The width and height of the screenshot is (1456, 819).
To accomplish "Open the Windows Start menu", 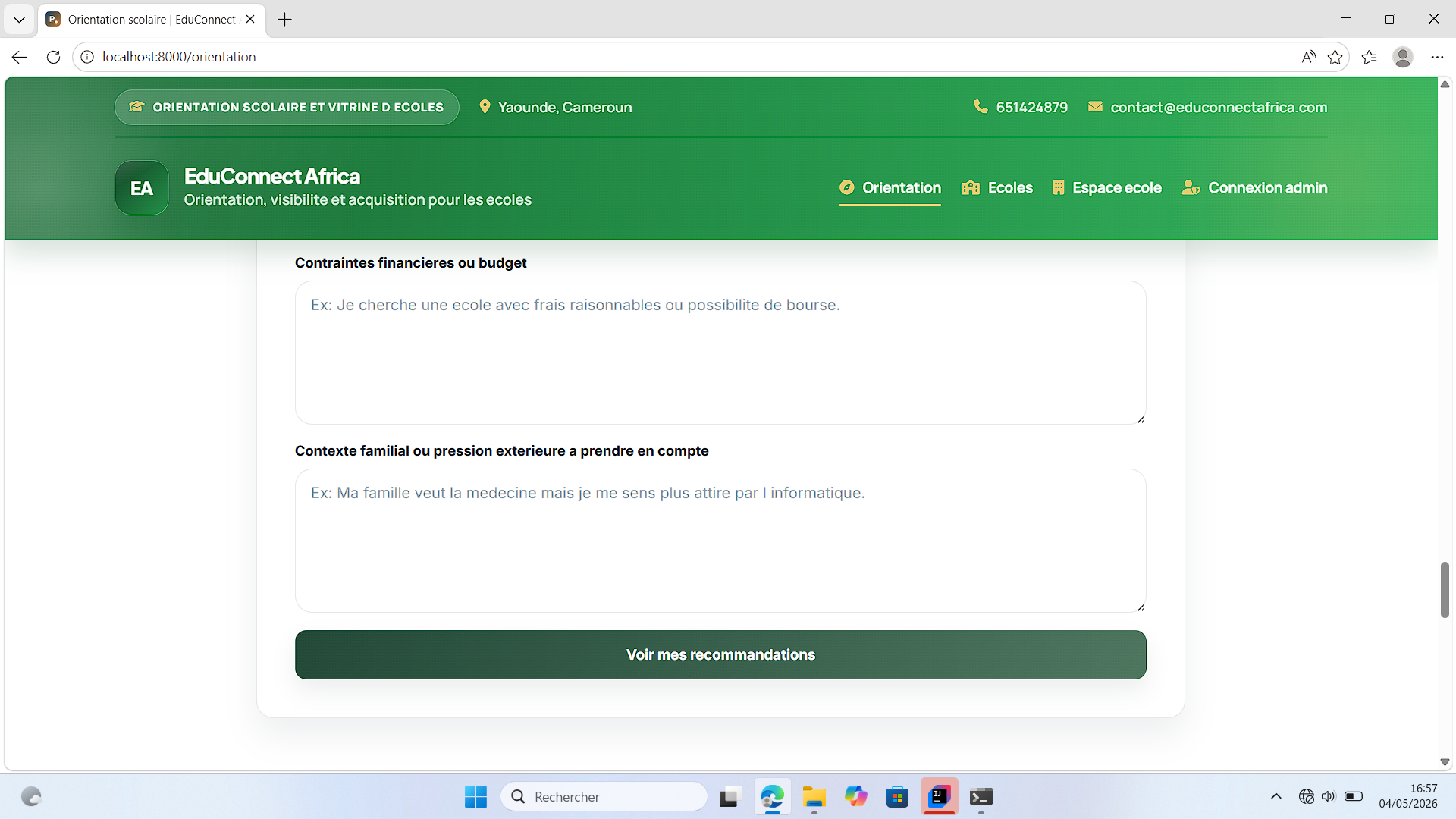I will click(x=475, y=796).
